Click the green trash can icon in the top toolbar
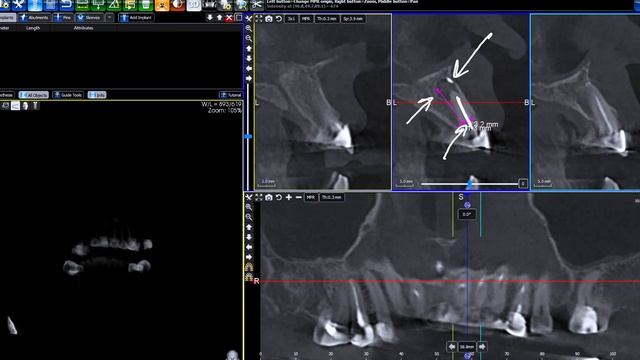This screenshot has width=640, height=360. 146,5
